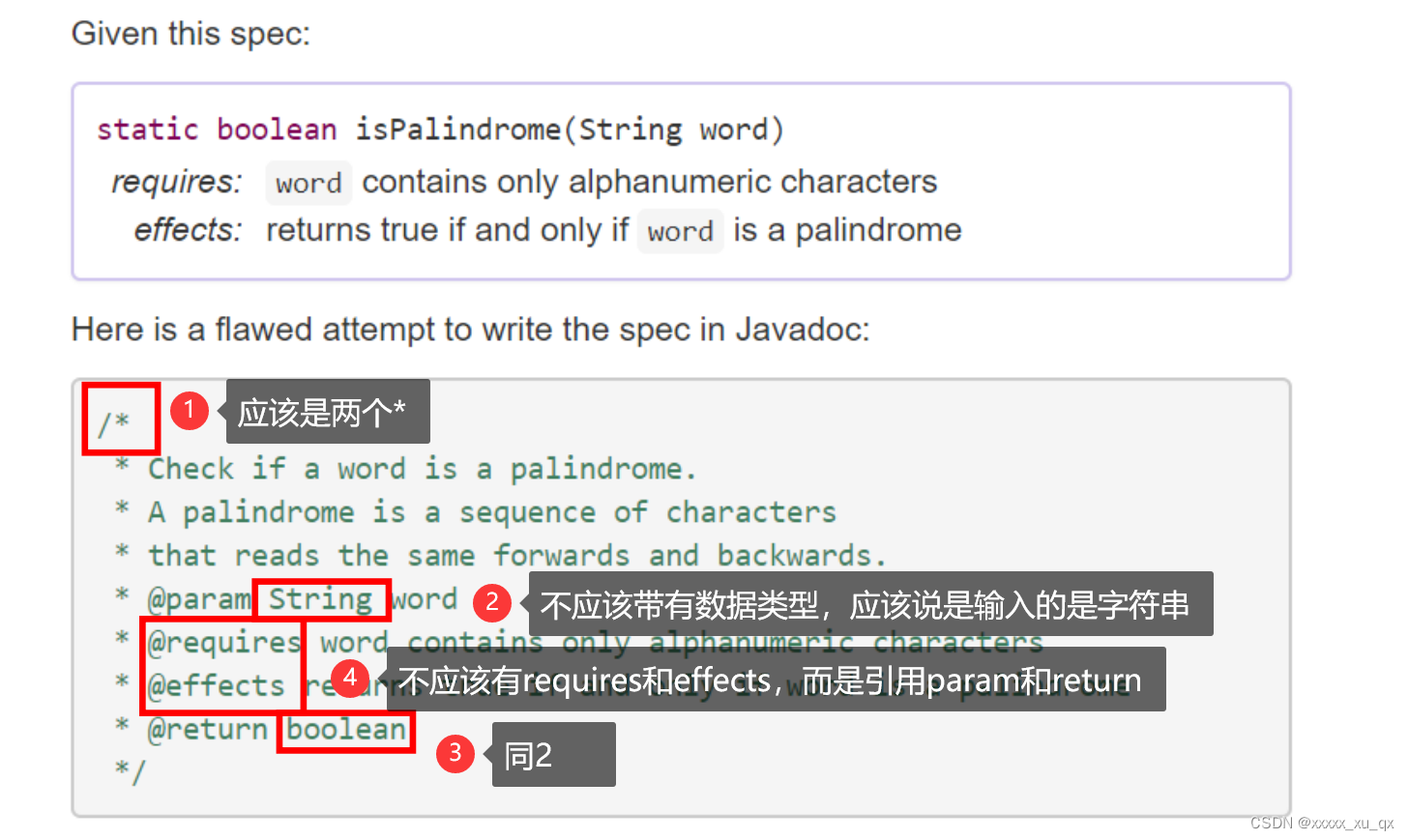This screenshot has height=840, width=1409.
Task: Click the 'effects:' label in the spec box
Action: 188,230
